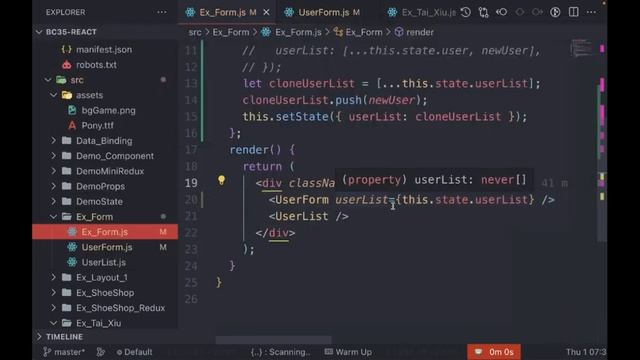Open the timeline history icon in toolbar
This screenshot has height=360, width=640.
(466, 12)
